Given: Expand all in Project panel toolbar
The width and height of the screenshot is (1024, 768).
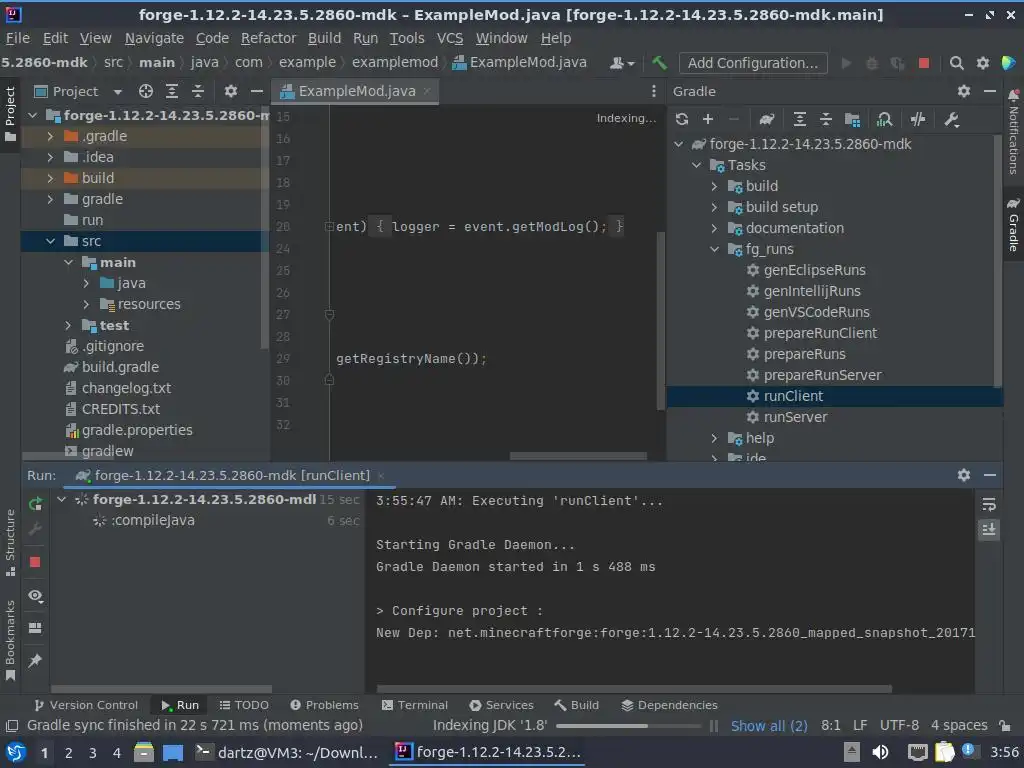Looking at the screenshot, I should point(172,91).
